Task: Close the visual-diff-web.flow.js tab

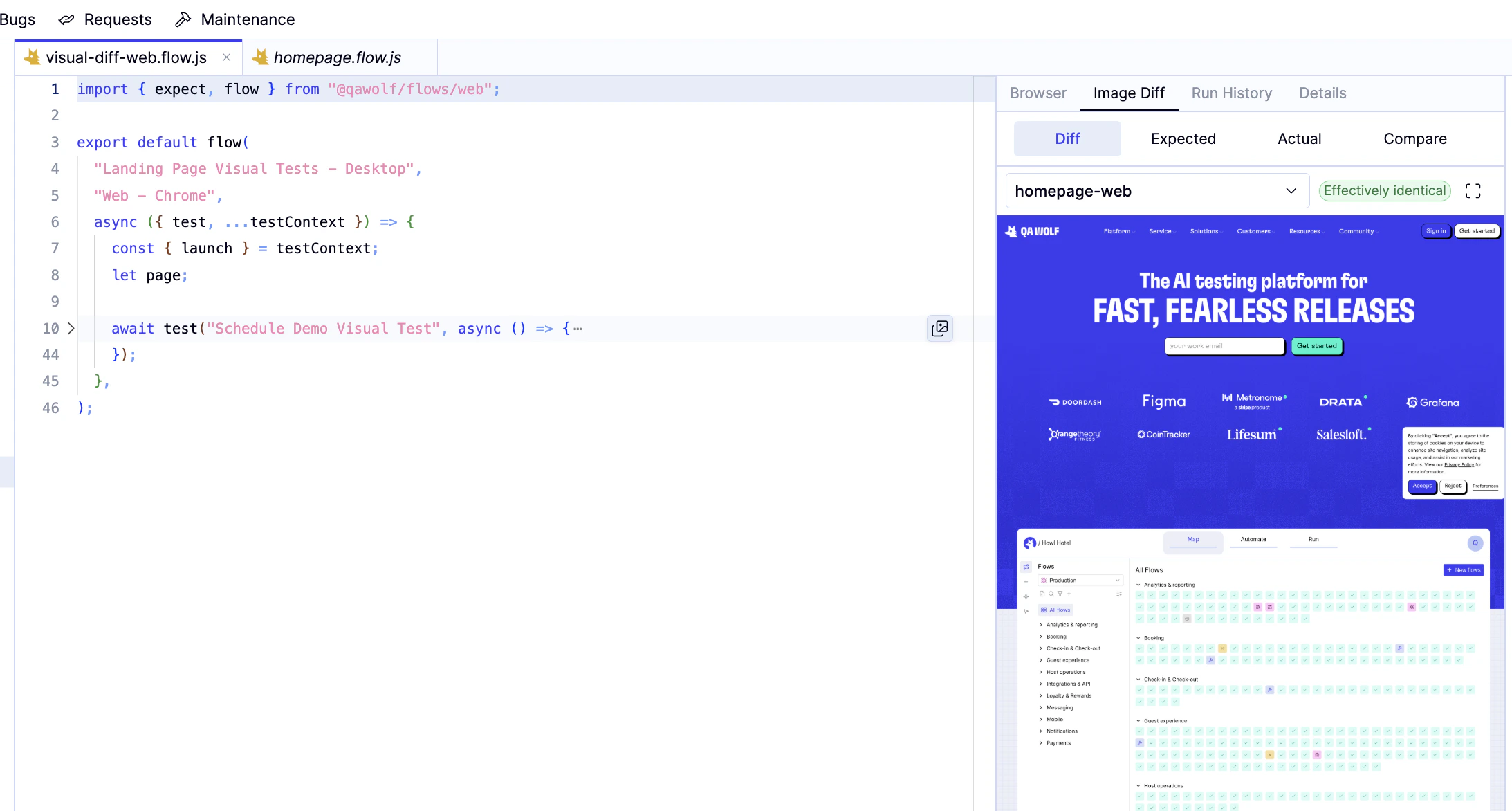Action: tap(226, 57)
